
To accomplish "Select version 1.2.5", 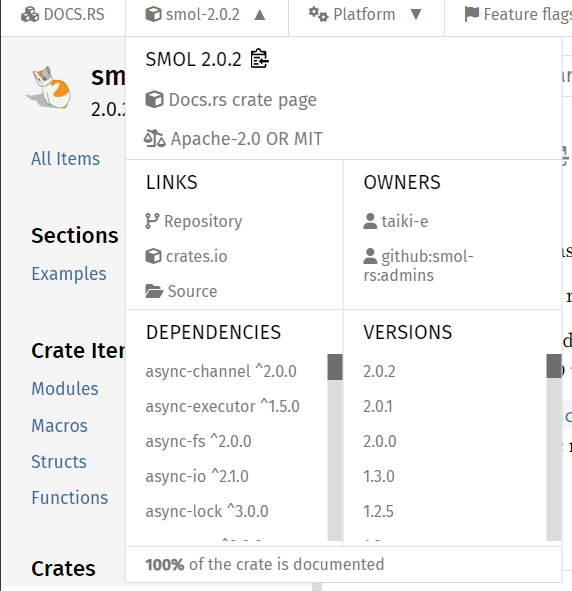I will (x=378, y=511).
